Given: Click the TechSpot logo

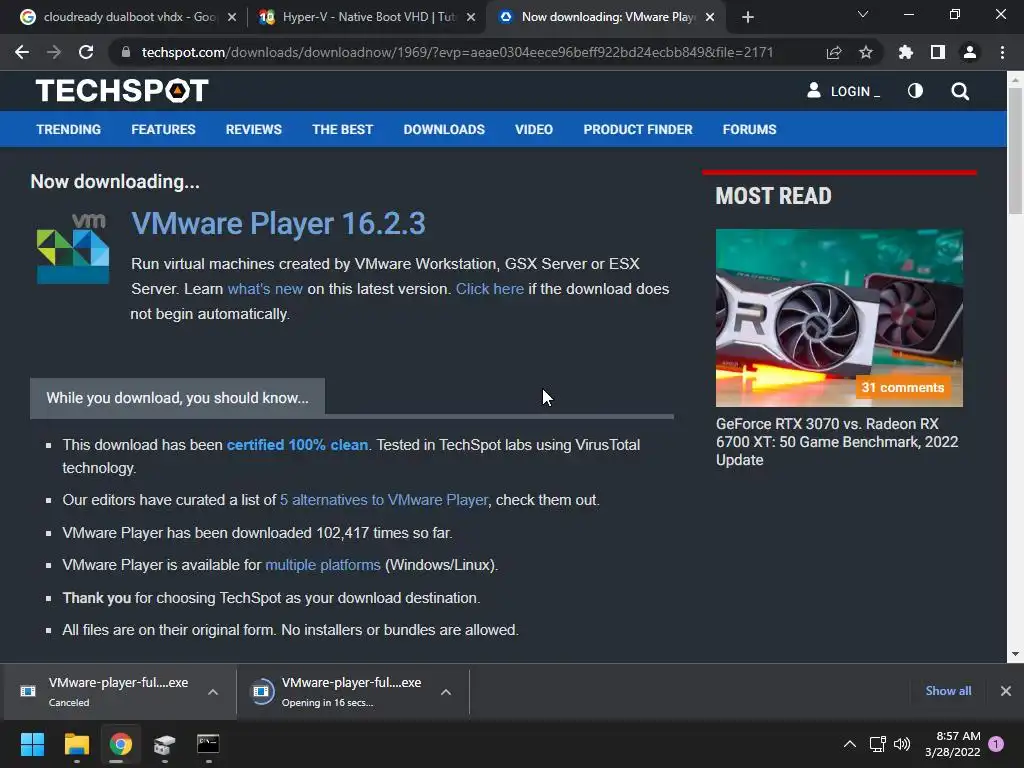Looking at the screenshot, I should pyautogui.click(x=122, y=91).
